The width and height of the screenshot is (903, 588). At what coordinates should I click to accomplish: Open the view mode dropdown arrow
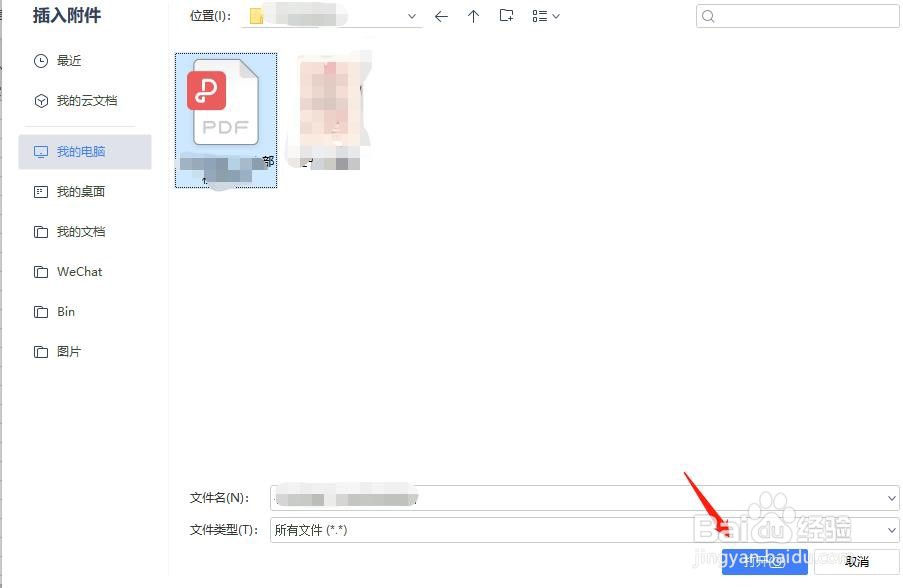point(555,15)
